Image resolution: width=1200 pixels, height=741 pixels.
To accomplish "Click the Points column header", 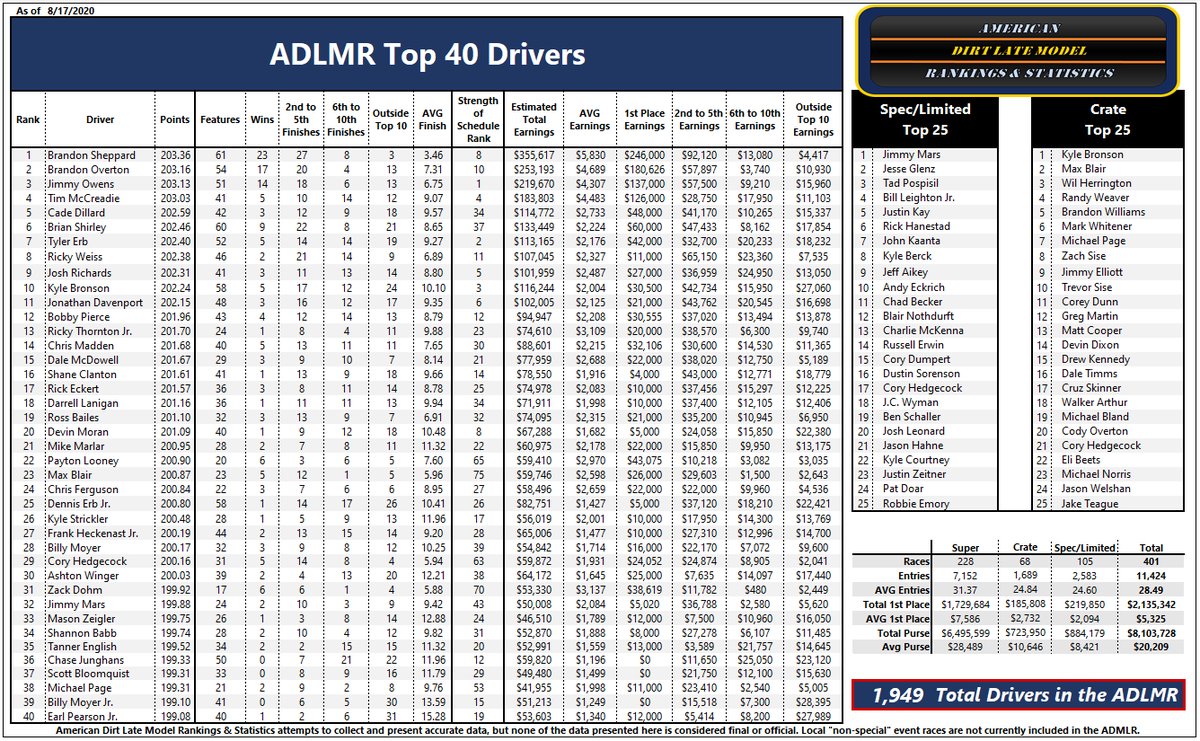I will 175,120.
